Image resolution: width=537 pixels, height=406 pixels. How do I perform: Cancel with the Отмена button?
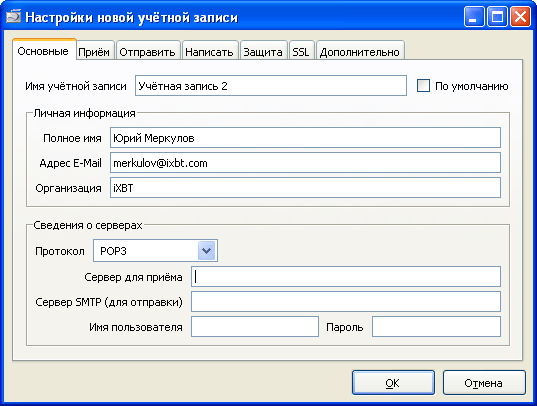484,382
